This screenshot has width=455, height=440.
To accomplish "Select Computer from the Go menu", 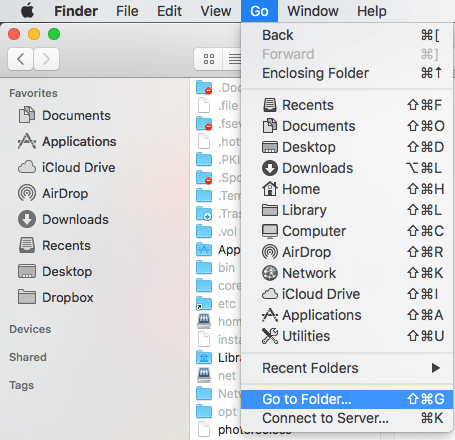I will click(x=347, y=231).
